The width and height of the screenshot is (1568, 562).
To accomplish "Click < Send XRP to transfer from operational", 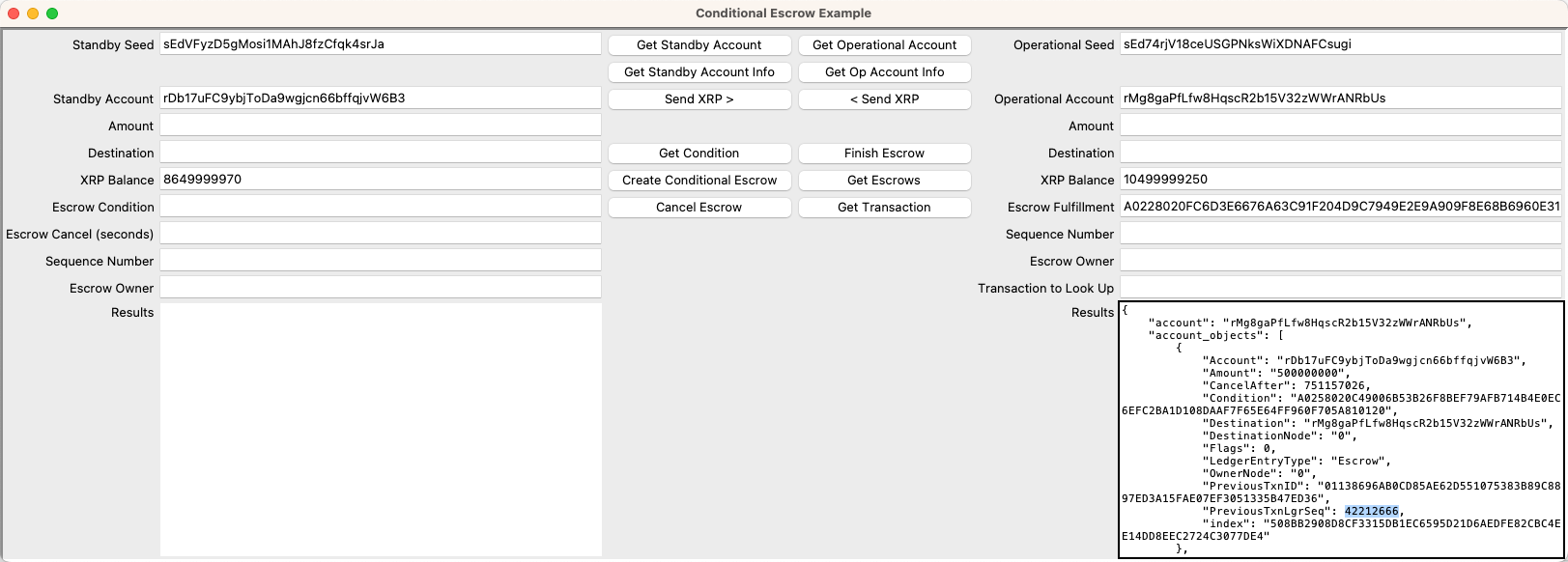I will (x=884, y=98).
